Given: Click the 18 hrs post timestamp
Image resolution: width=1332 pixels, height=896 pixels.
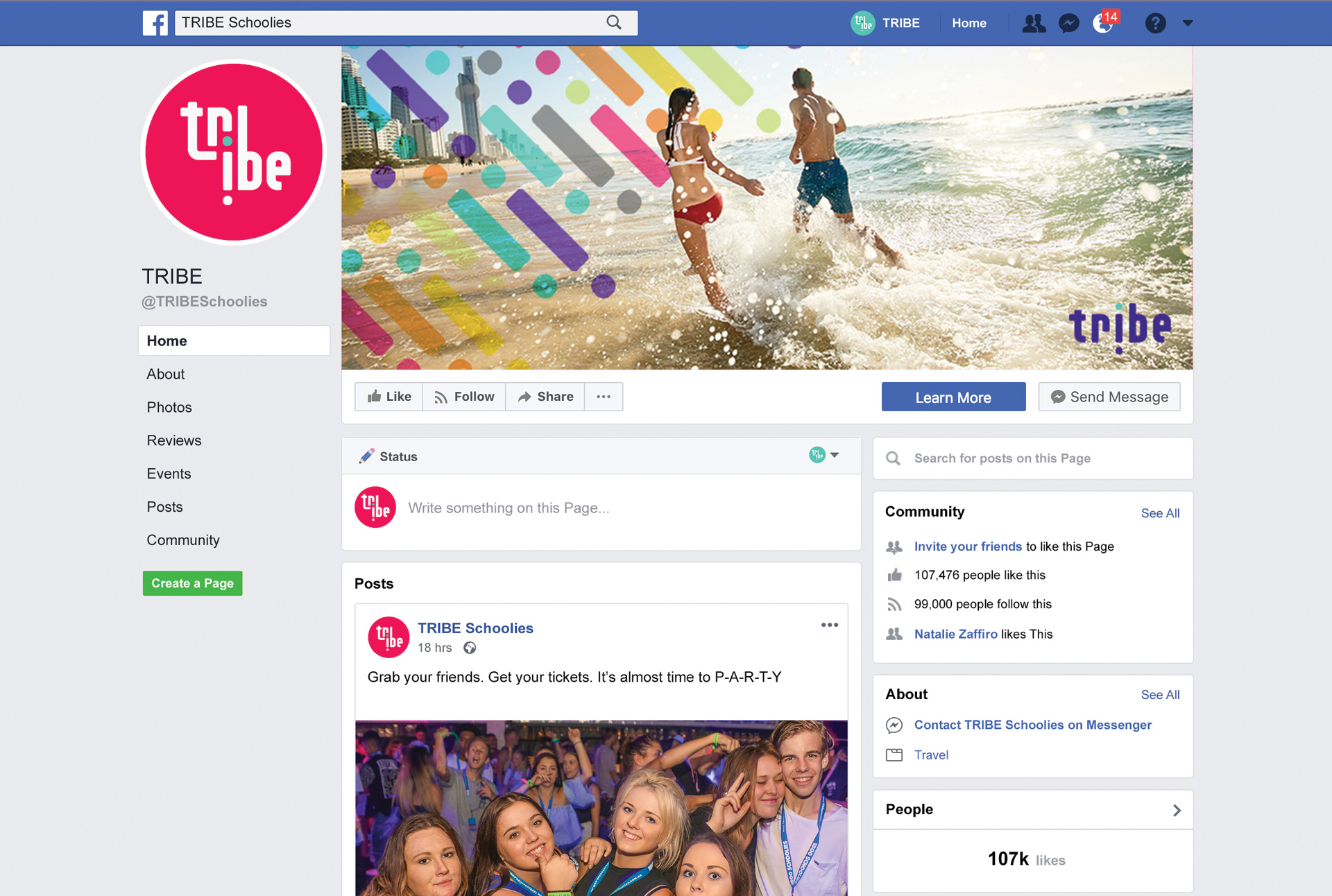Looking at the screenshot, I should pyautogui.click(x=434, y=648).
